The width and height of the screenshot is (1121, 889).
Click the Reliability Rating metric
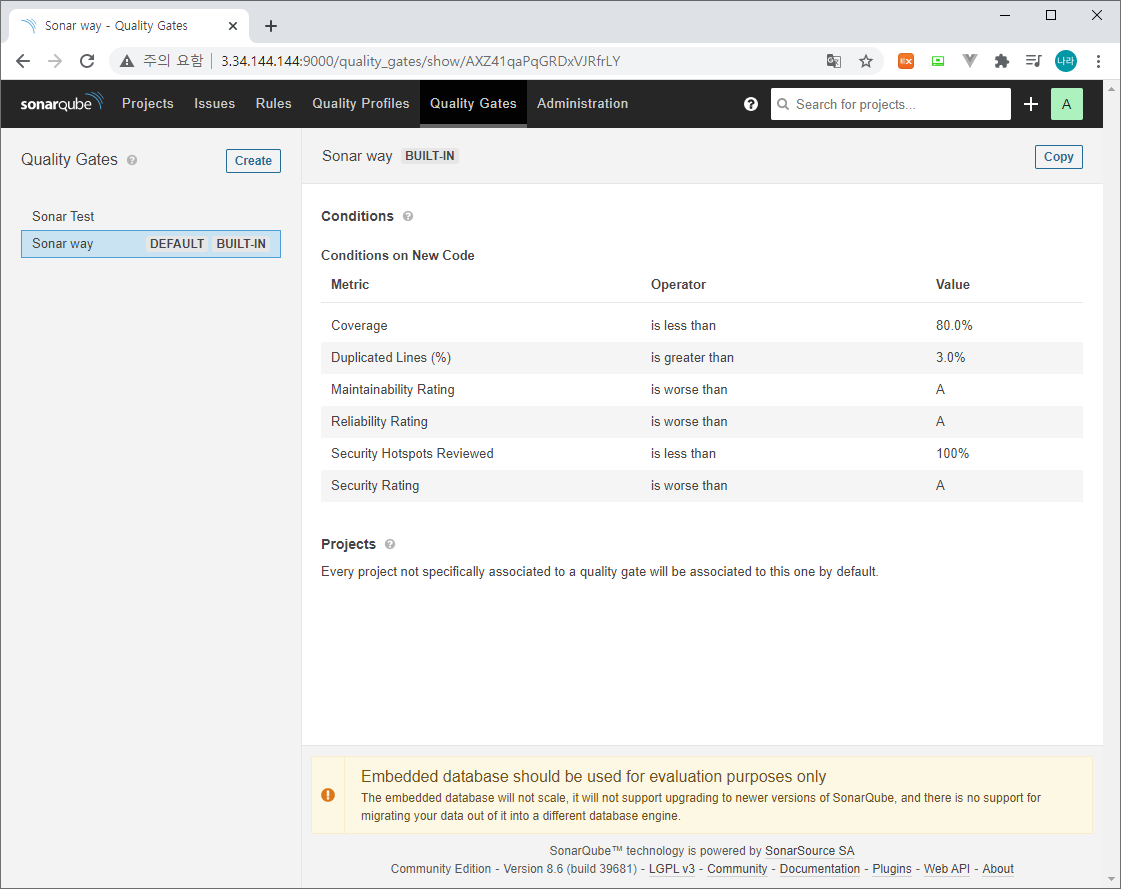pyautogui.click(x=379, y=422)
